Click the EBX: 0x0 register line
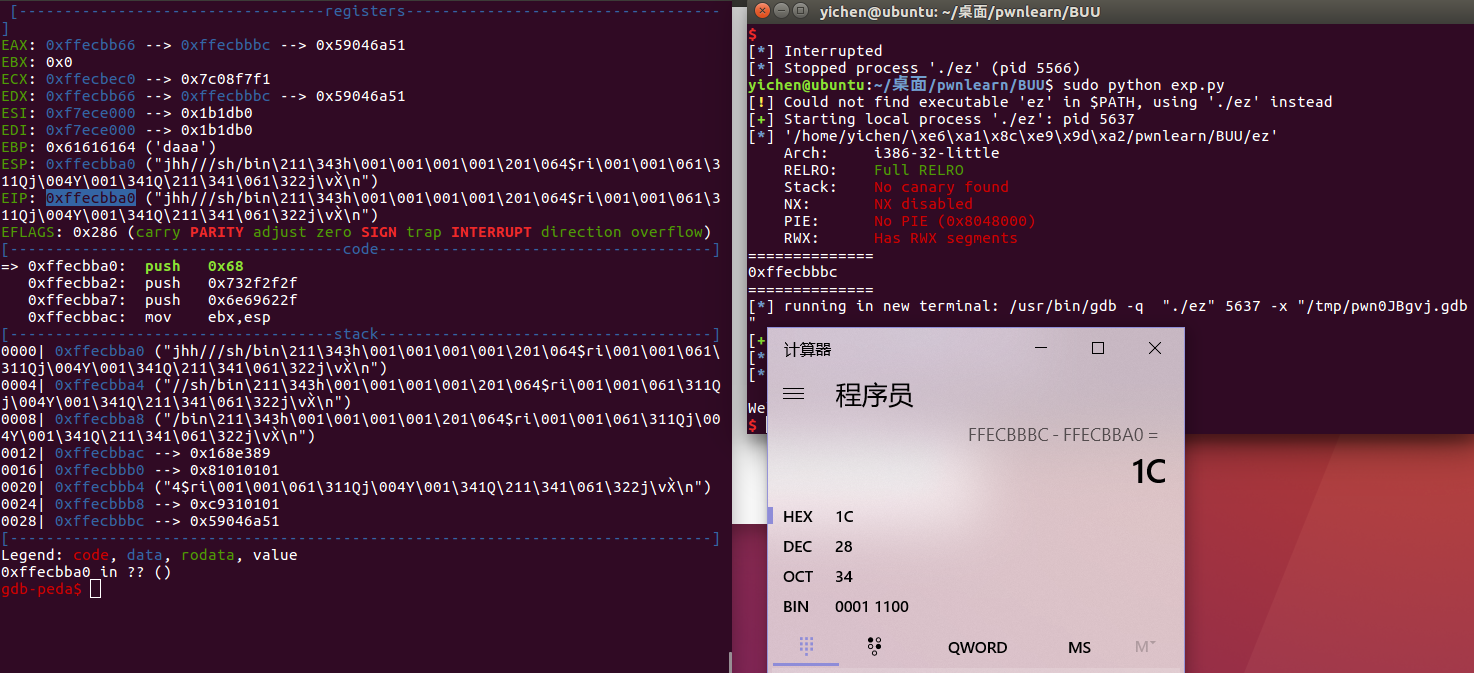Image resolution: width=1474 pixels, height=673 pixels. point(36,62)
